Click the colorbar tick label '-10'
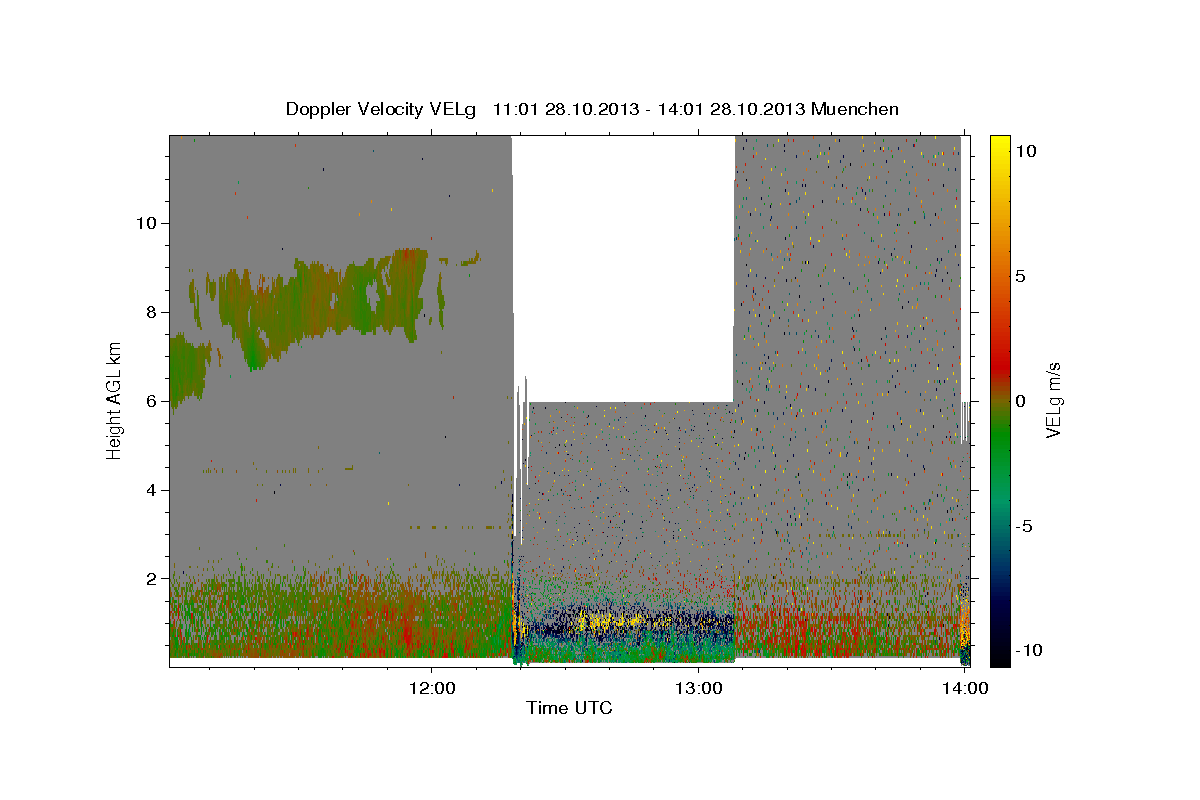Screen dimensions: 1200x800 click(1030, 651)
